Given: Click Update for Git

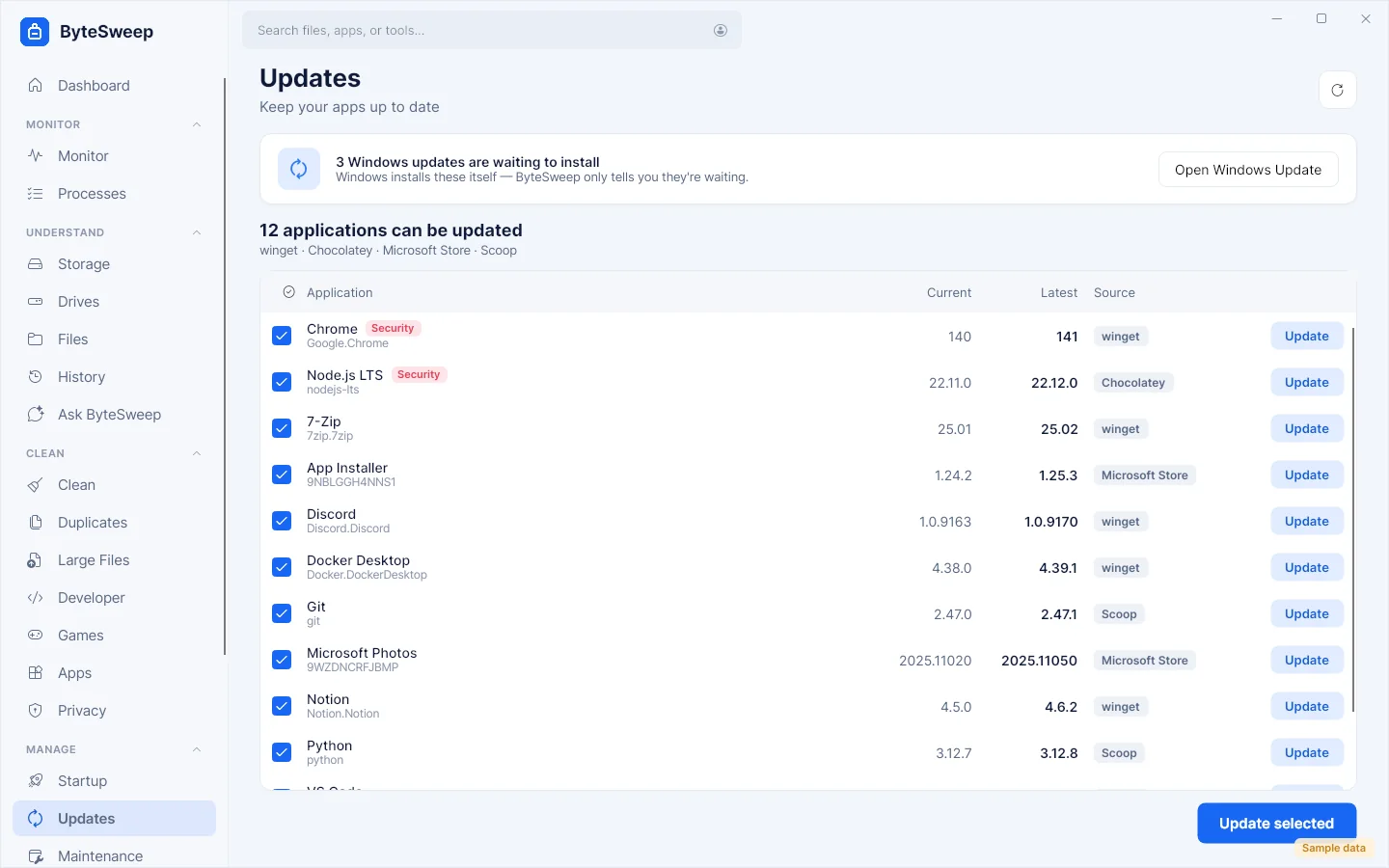Looking at the screenshot, I should 1307,613.
